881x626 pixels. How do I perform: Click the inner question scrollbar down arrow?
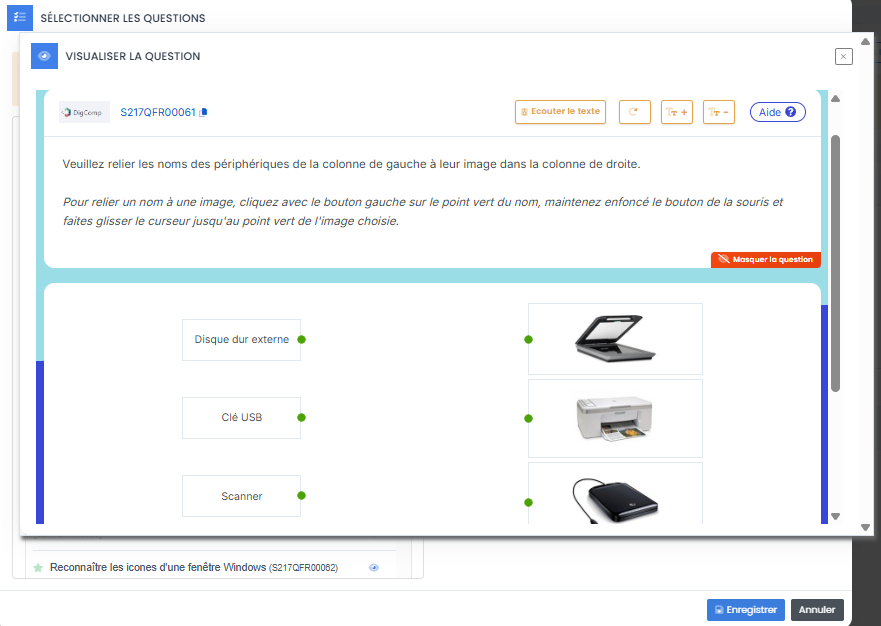(835, 516)
